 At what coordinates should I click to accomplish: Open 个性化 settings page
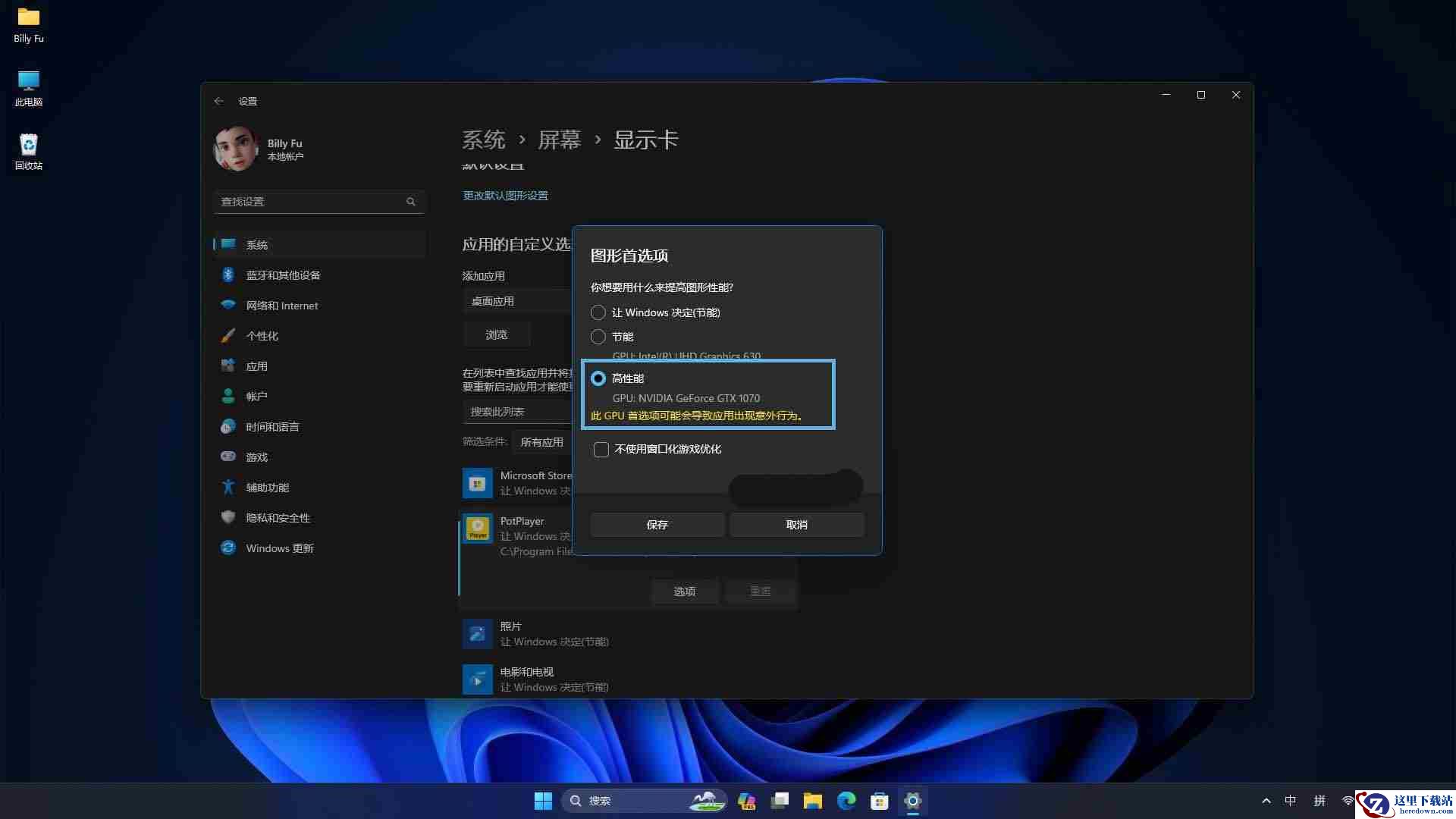319,336
